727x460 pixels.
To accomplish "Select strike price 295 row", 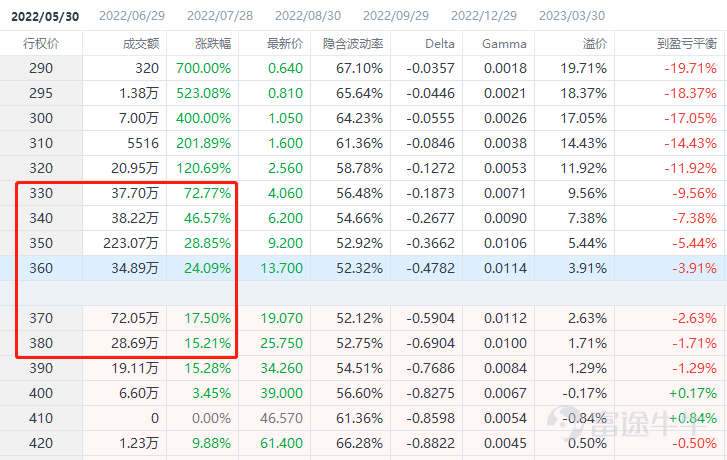I will coord(364,93).
